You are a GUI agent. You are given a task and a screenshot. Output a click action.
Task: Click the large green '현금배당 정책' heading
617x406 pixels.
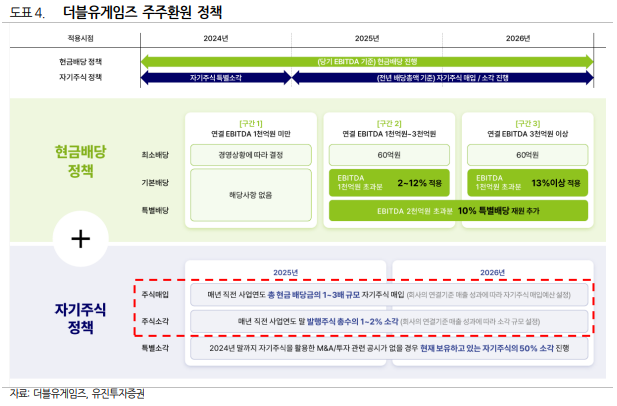click(80, 161)
